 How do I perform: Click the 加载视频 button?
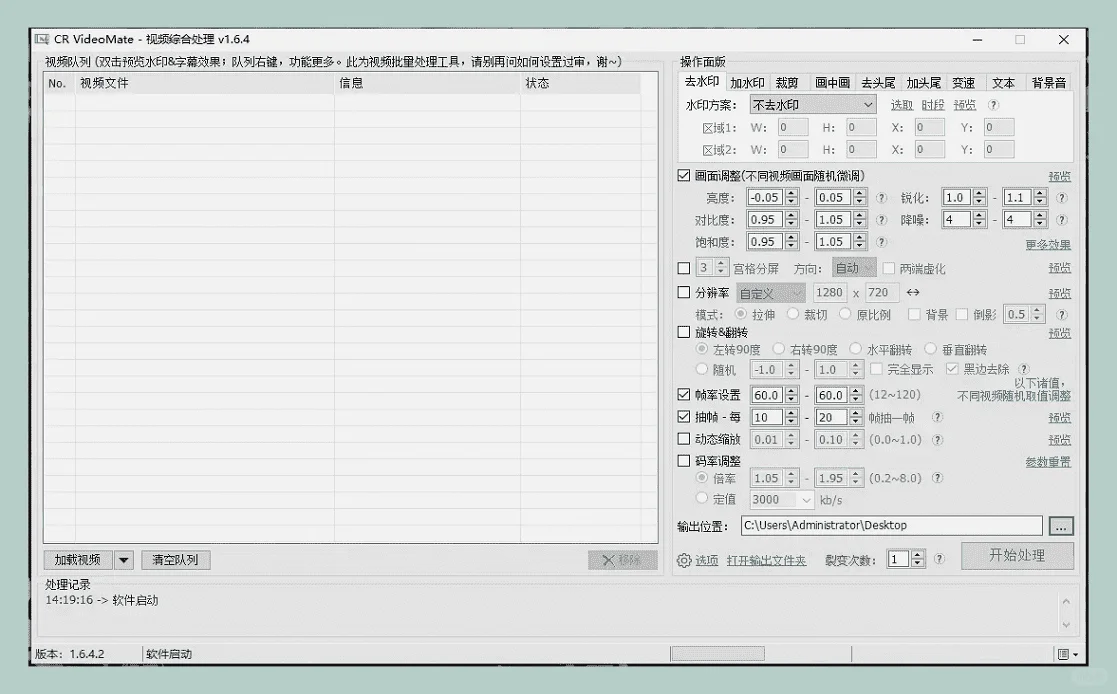[x=78, y=560]
